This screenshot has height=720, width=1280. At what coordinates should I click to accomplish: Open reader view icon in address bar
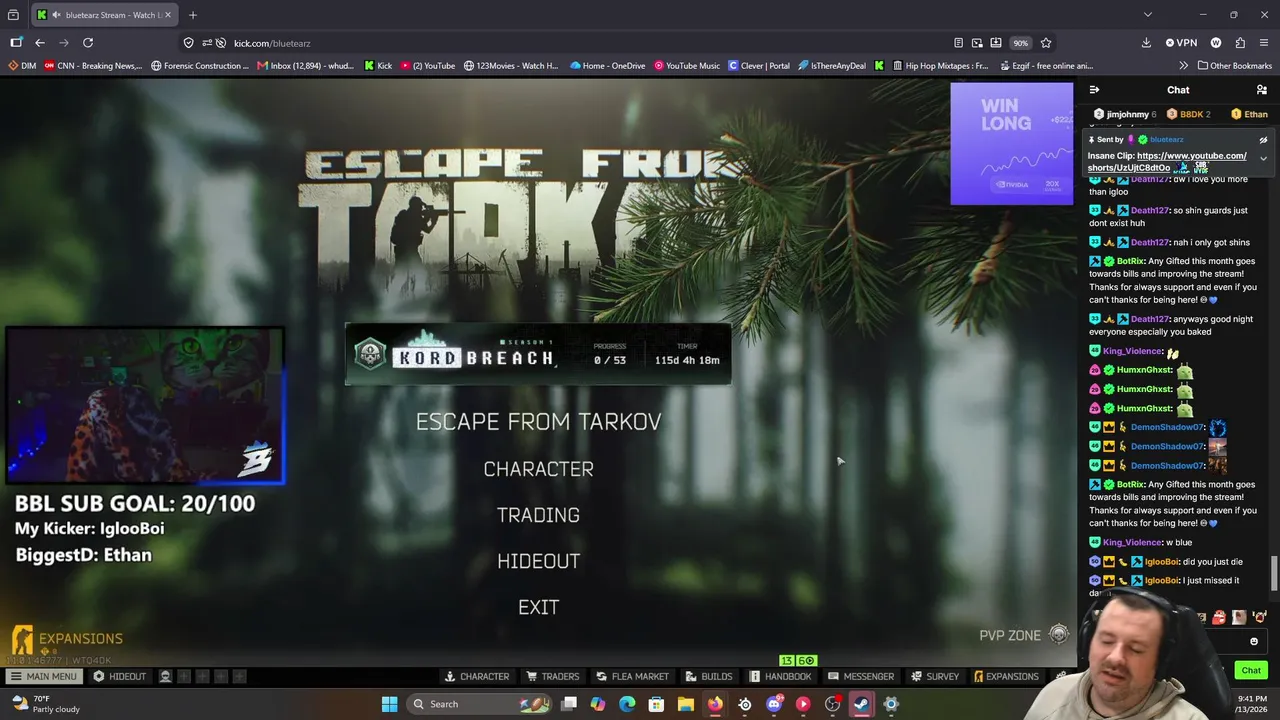coord(958,43)
